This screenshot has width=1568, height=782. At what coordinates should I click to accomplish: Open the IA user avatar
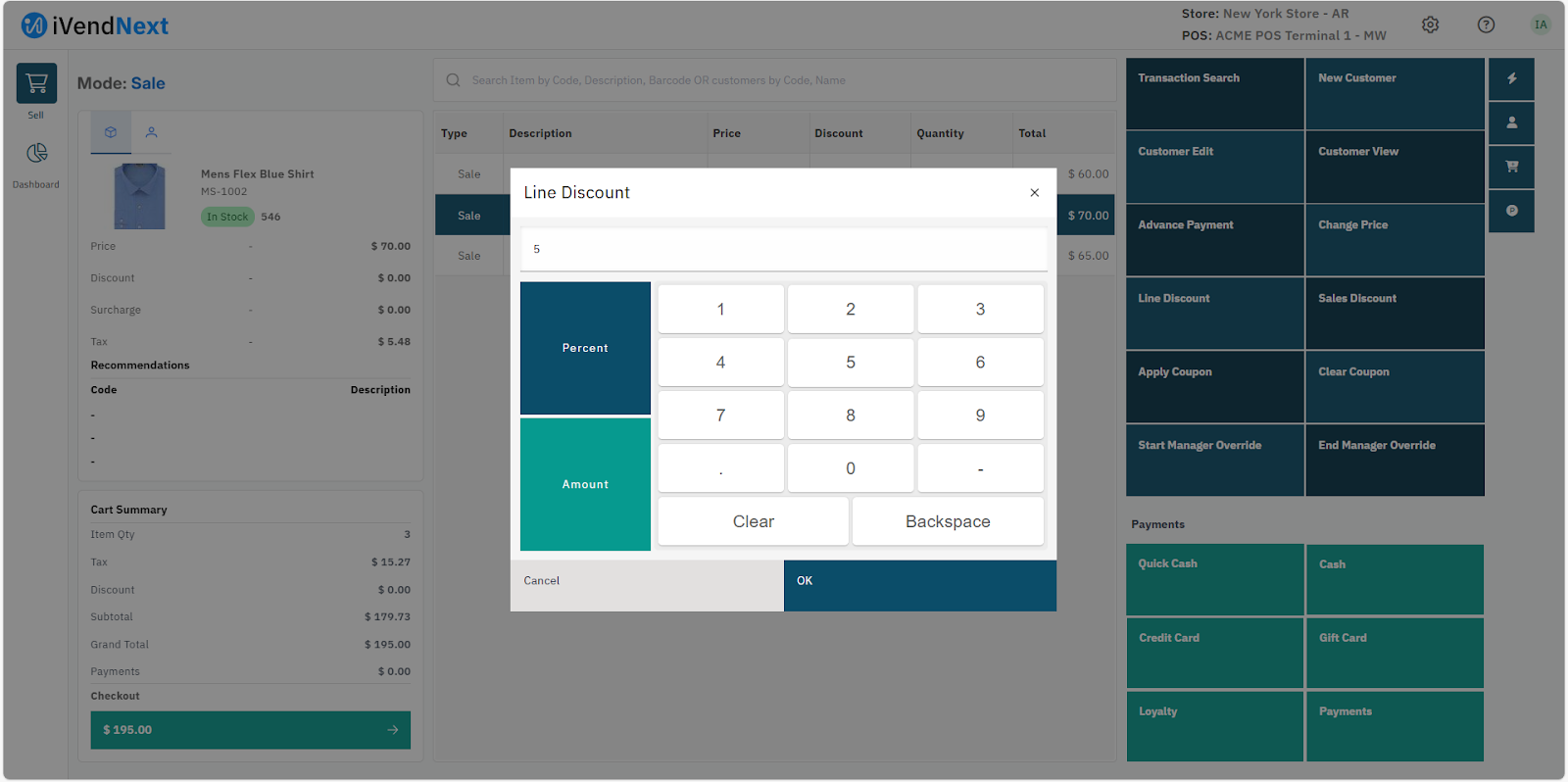point(1541,25)
